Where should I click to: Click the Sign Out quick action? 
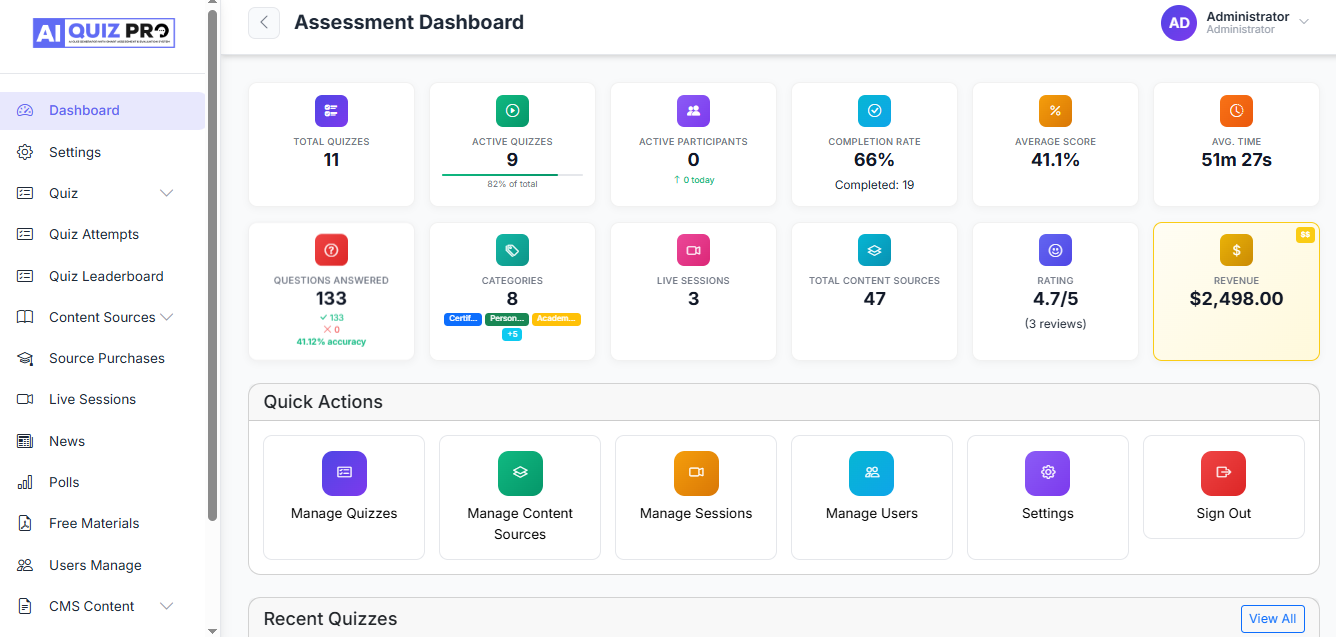point(1224,487)
